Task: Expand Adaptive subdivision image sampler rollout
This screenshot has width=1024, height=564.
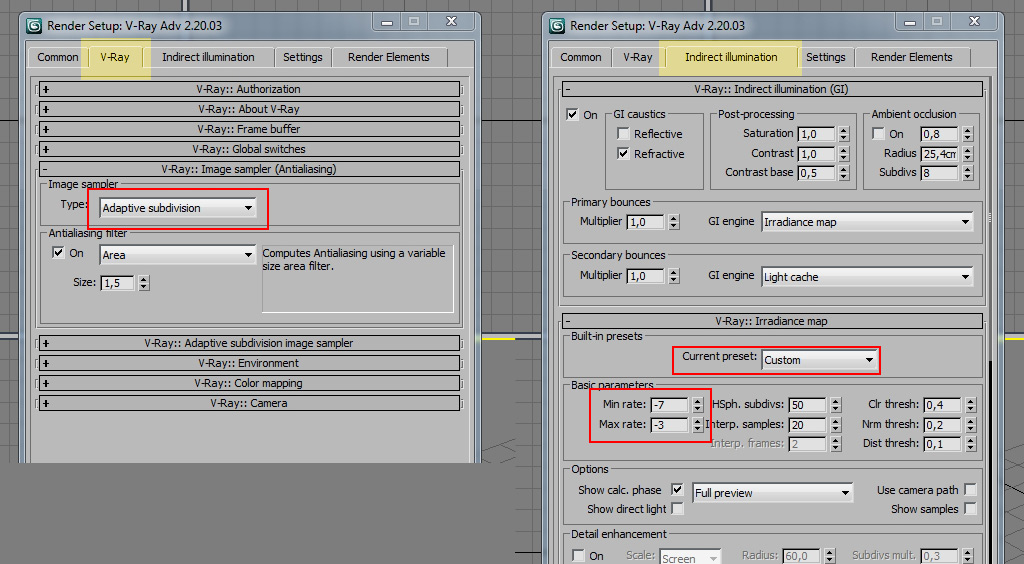Action: [x=249, y=343]
